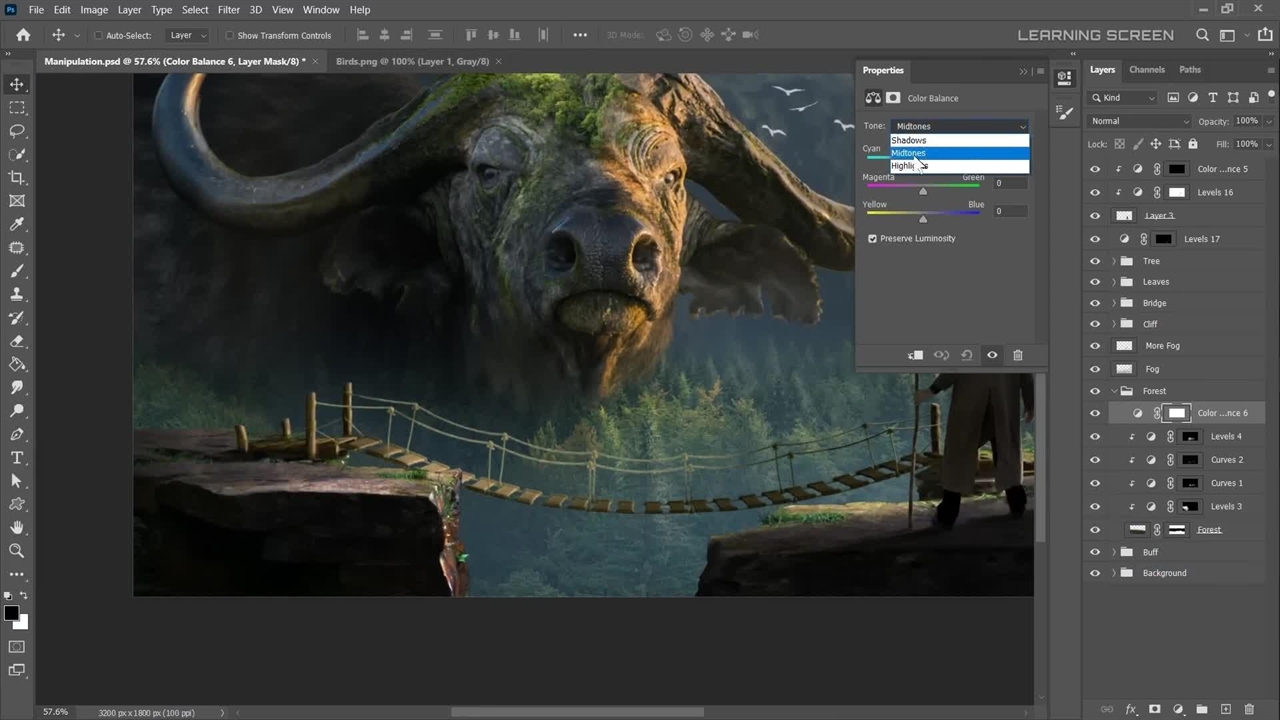Switch to the Birds.png document tab
Image resolution: width=1280 pixels, height=720 pixels.
[x=412, y=61]
